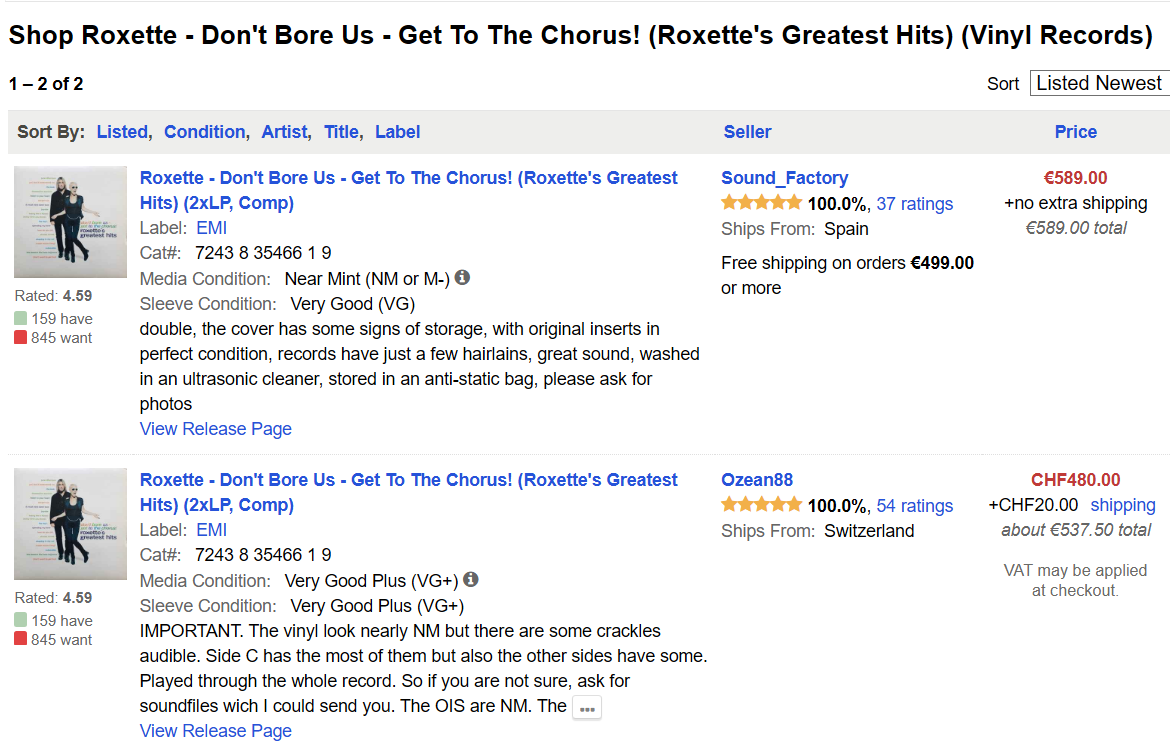Sort listings by Condition
The width and height of the screenshot is (1170, 753).
click(x=204, y=132)
